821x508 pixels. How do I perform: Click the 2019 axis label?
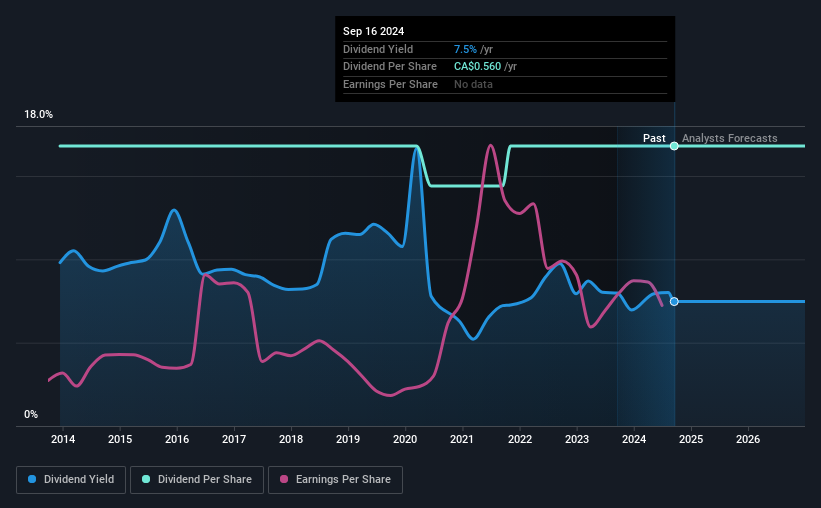(348, 439)
